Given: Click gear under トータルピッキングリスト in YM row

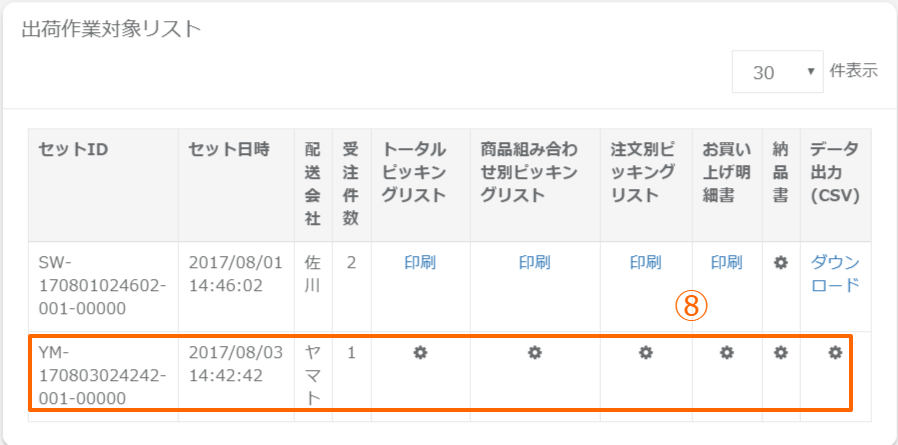Looking at the screenshot, I should [x=420, y=352].
